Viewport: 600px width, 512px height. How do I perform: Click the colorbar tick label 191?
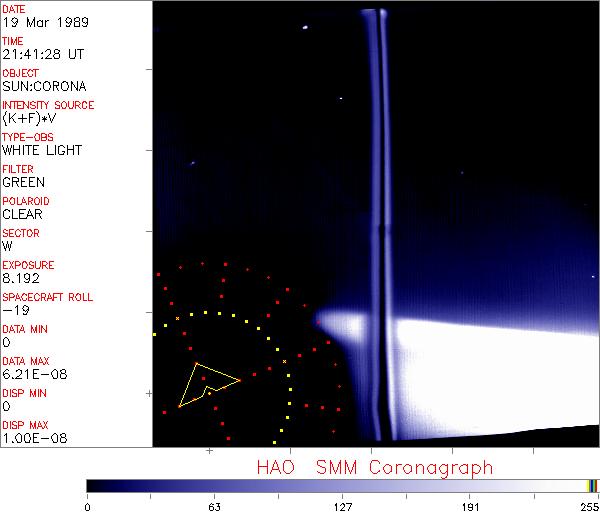pyautogui.click(x=471, y=505)
